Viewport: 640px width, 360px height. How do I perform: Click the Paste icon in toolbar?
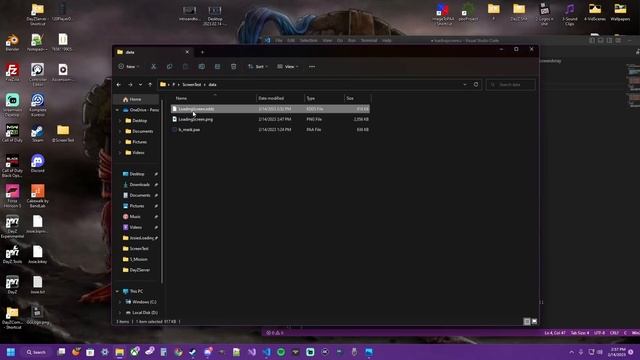click(x=185, y=67)
